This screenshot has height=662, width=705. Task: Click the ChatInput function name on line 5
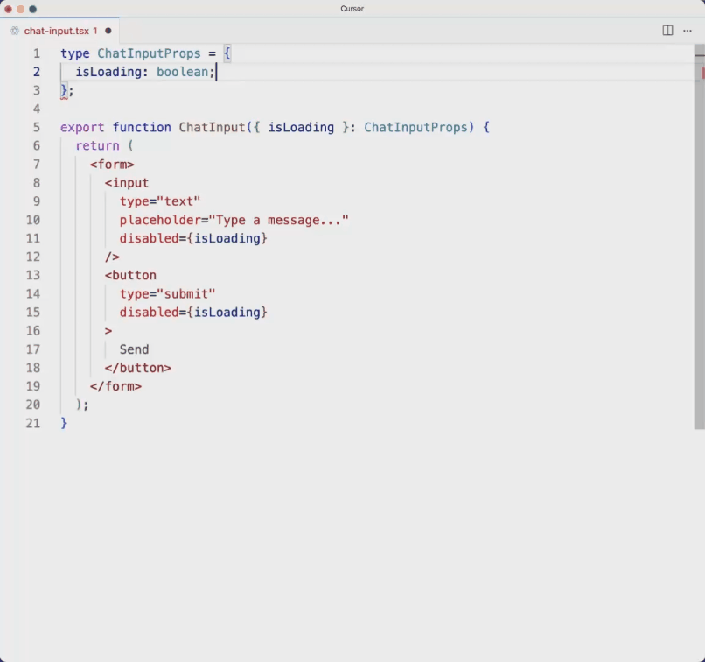coord(211,127)
